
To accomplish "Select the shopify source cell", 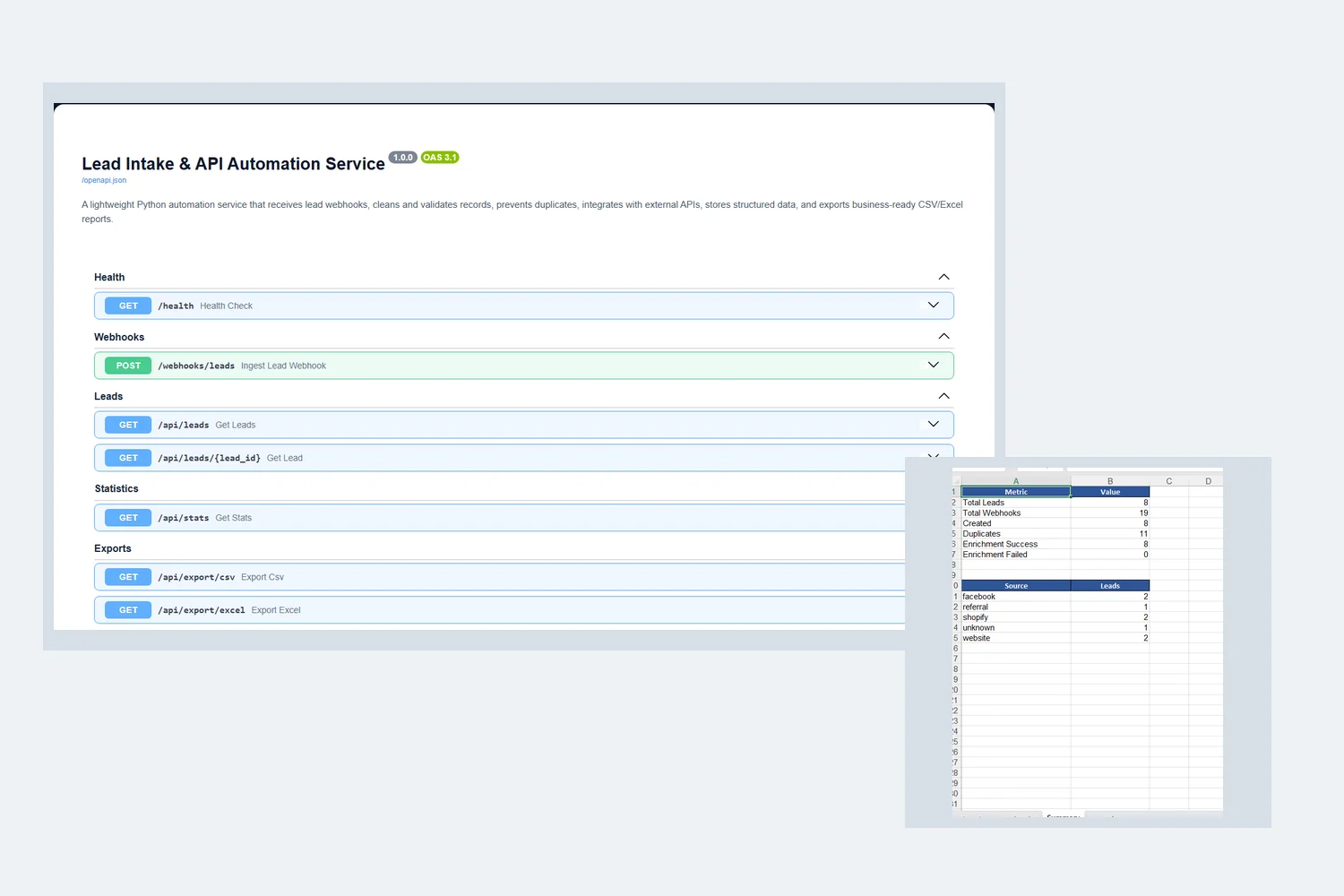I will tap(1016, 617).
